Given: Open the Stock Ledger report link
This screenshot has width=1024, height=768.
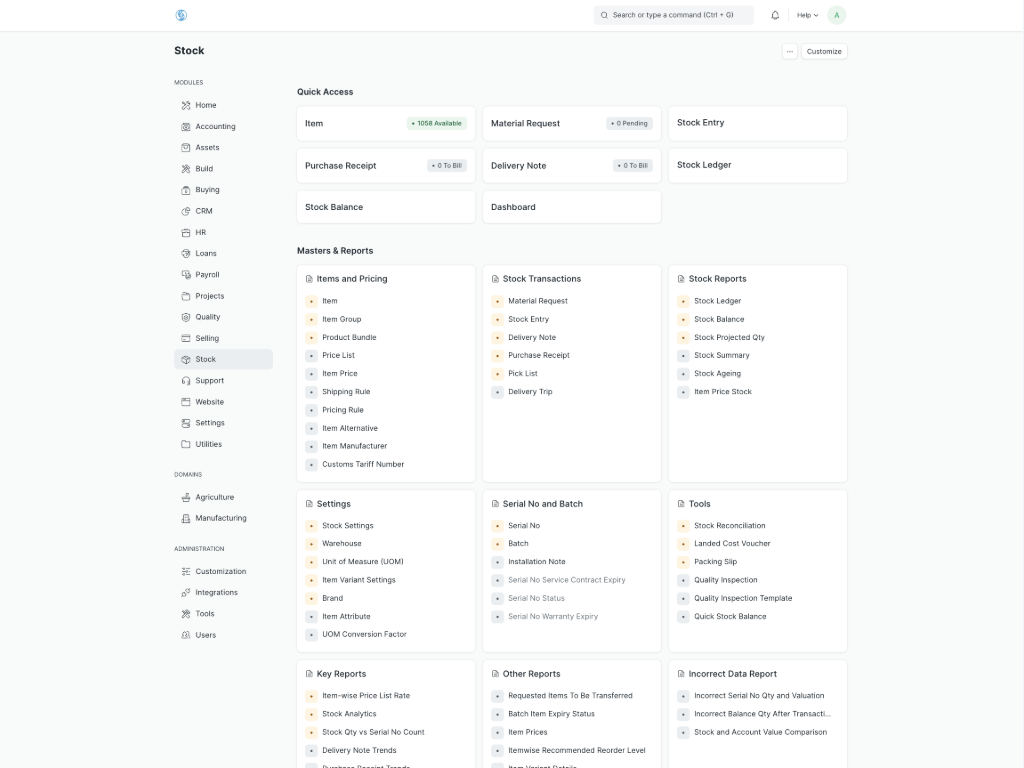Looking at the screenshot, I should (x=717, y=301).
